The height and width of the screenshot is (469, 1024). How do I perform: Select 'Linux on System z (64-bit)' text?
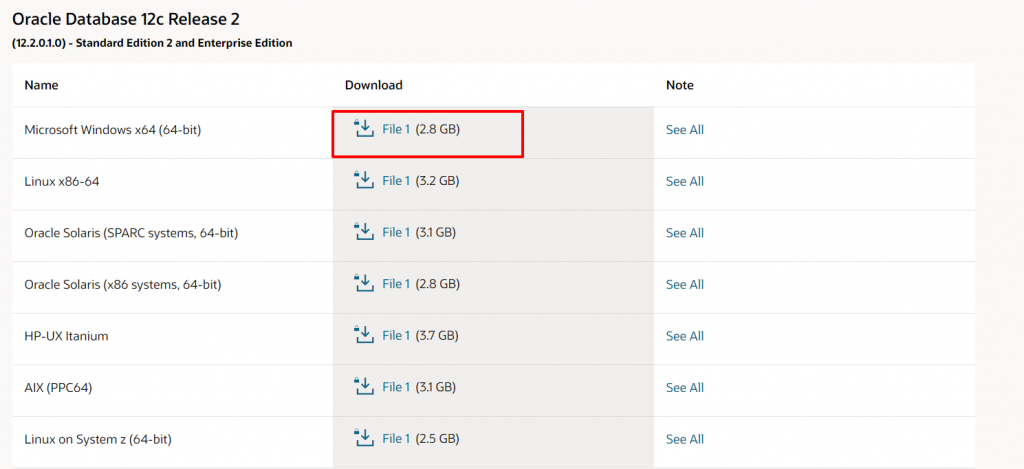click(x=97, y=440)
